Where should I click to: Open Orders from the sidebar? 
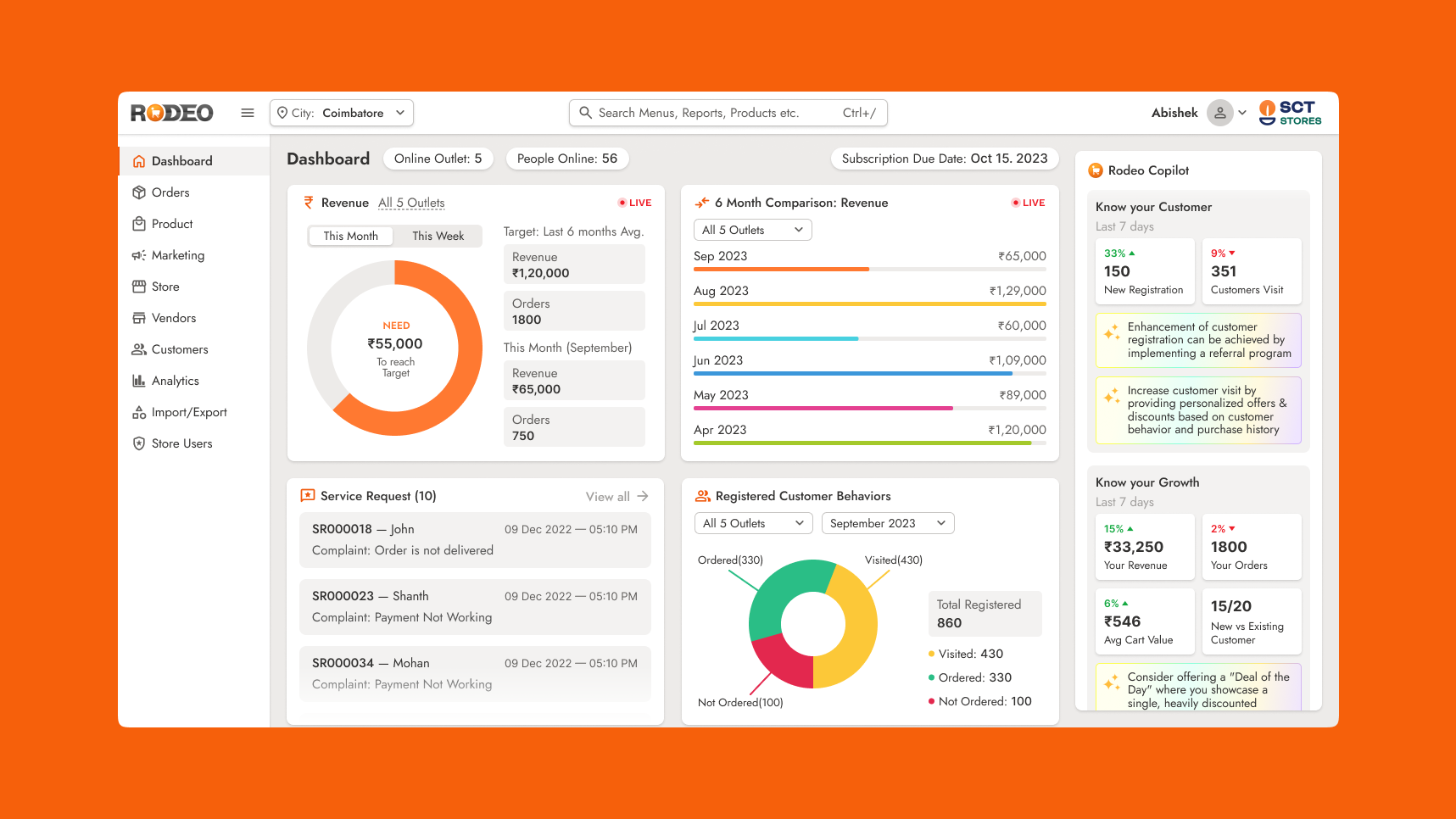(170, 192)
